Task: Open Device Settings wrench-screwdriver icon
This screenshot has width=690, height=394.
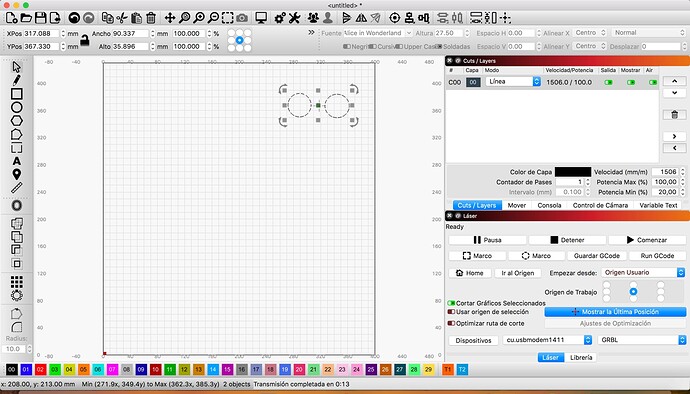Action: coord(294,18)
